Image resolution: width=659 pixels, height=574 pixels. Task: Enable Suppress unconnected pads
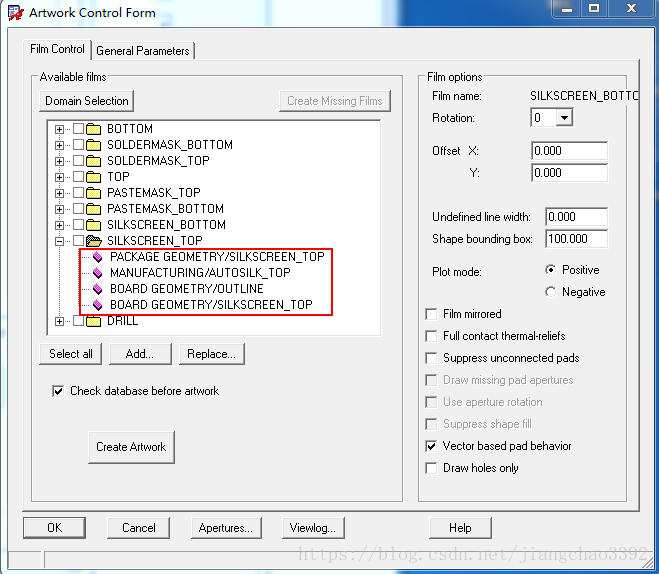(431, 358)
